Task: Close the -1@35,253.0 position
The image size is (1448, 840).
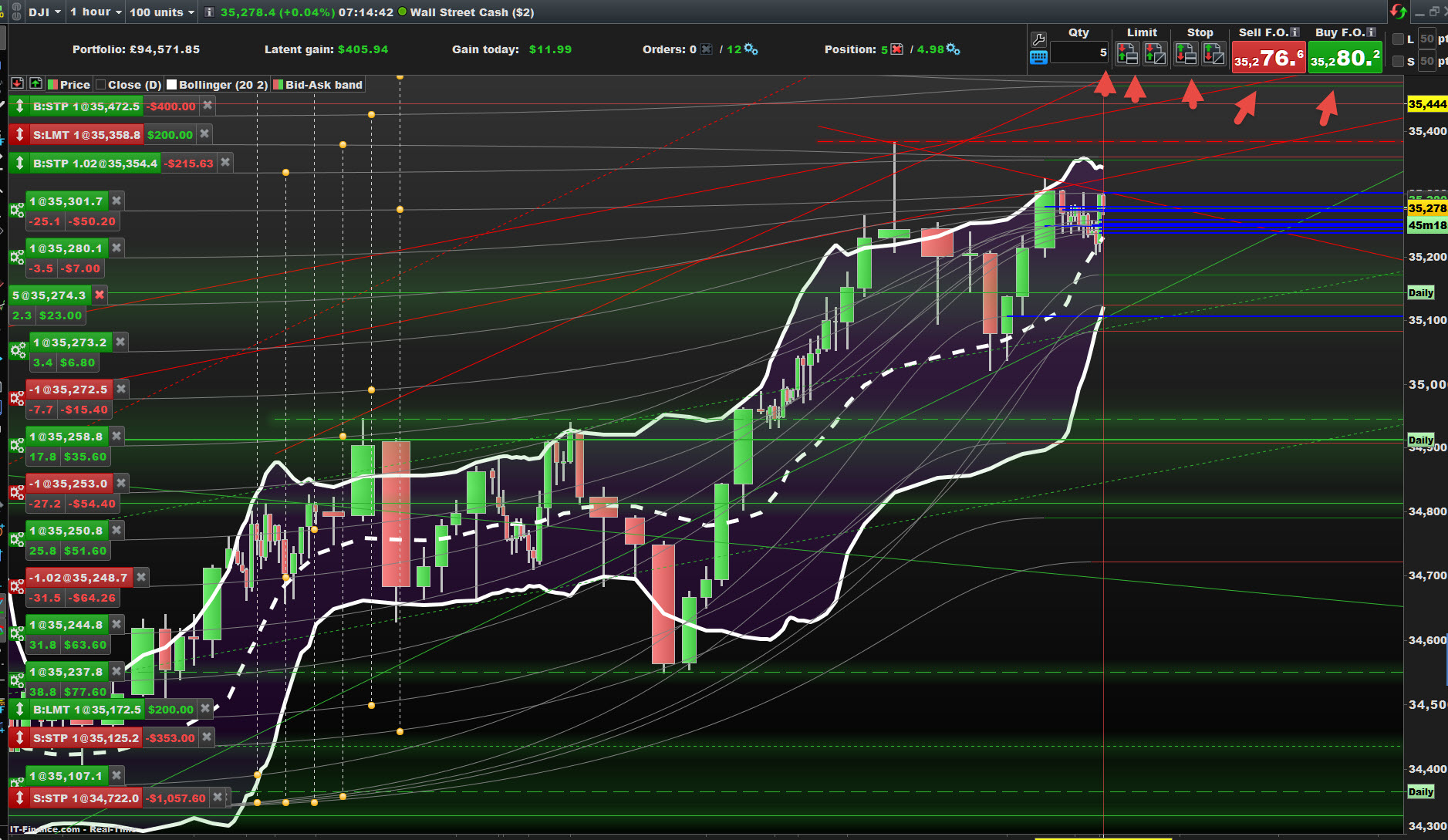Action: click(x=121, y=483)
